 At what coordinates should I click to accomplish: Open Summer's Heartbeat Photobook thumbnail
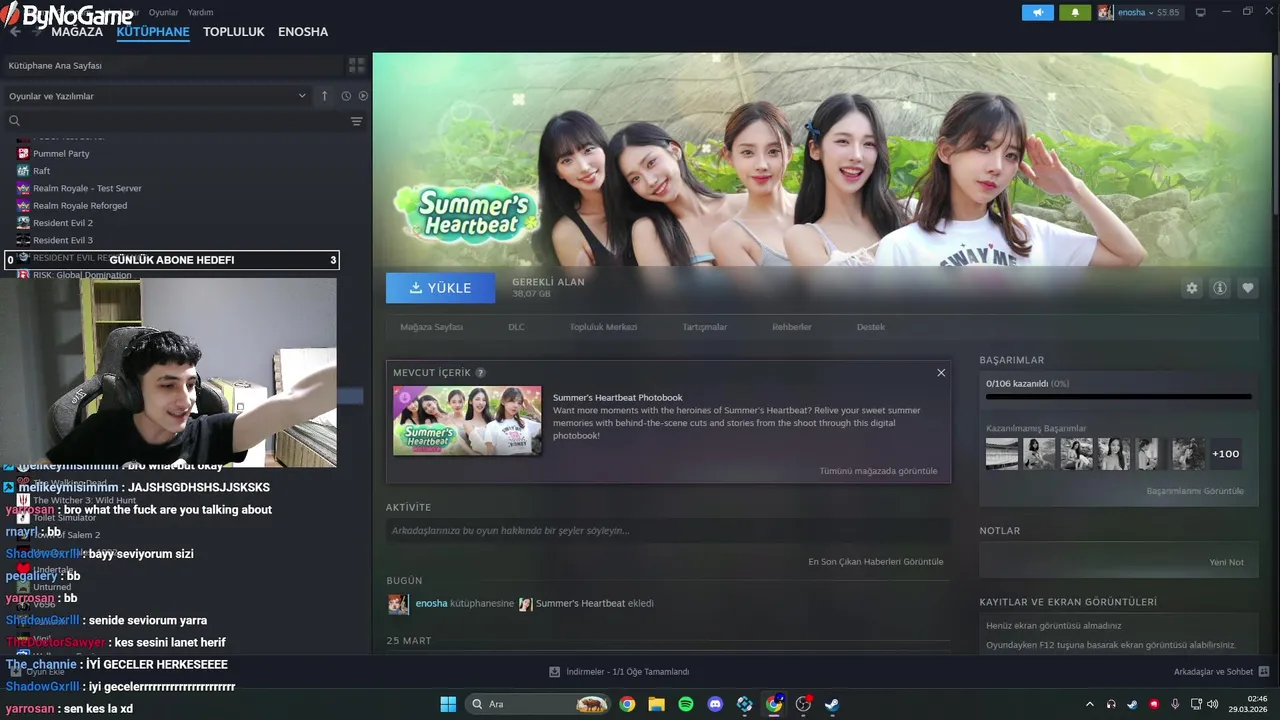tap(467, 420)
